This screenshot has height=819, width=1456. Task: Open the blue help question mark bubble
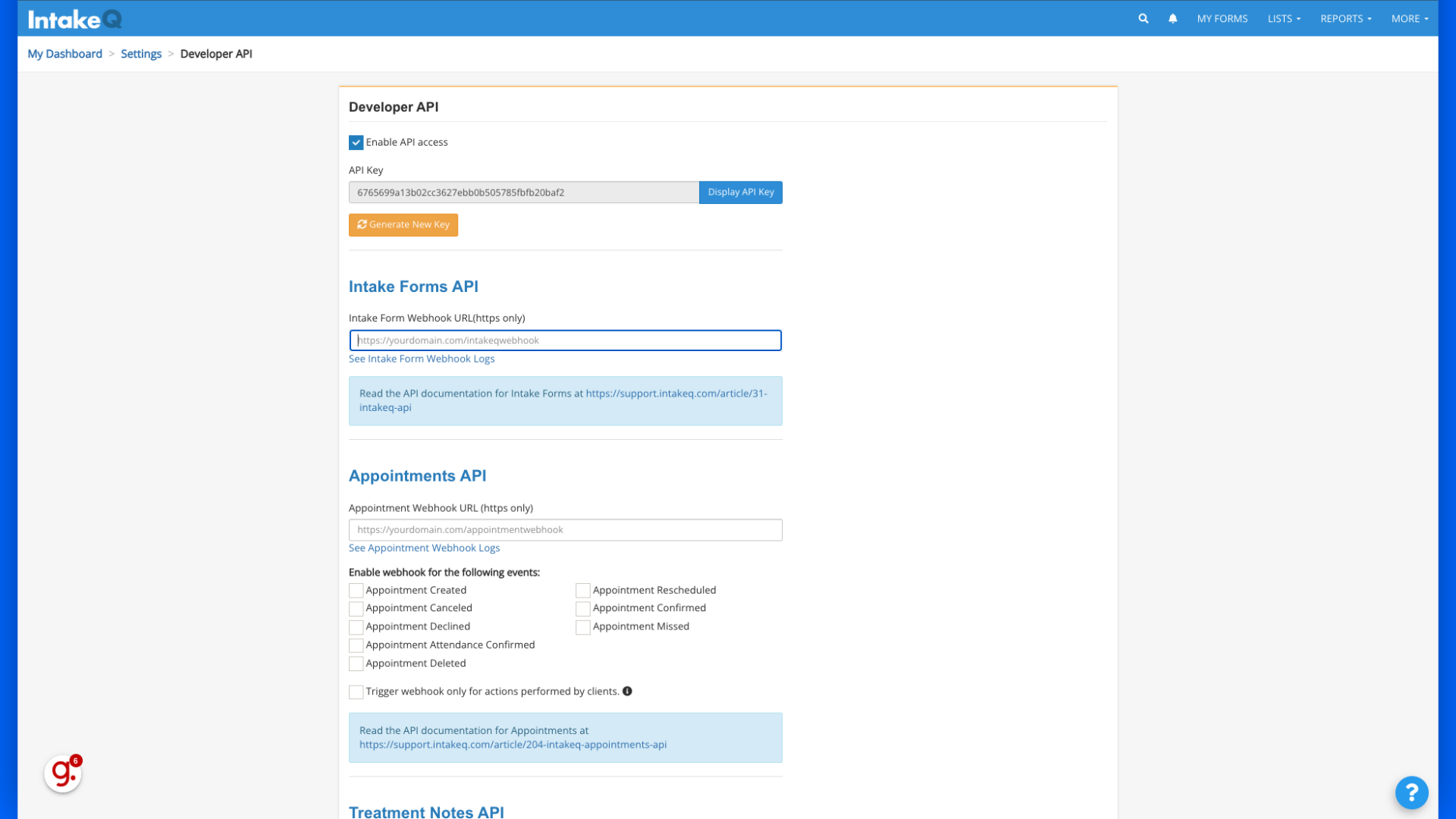[1411, 792]
